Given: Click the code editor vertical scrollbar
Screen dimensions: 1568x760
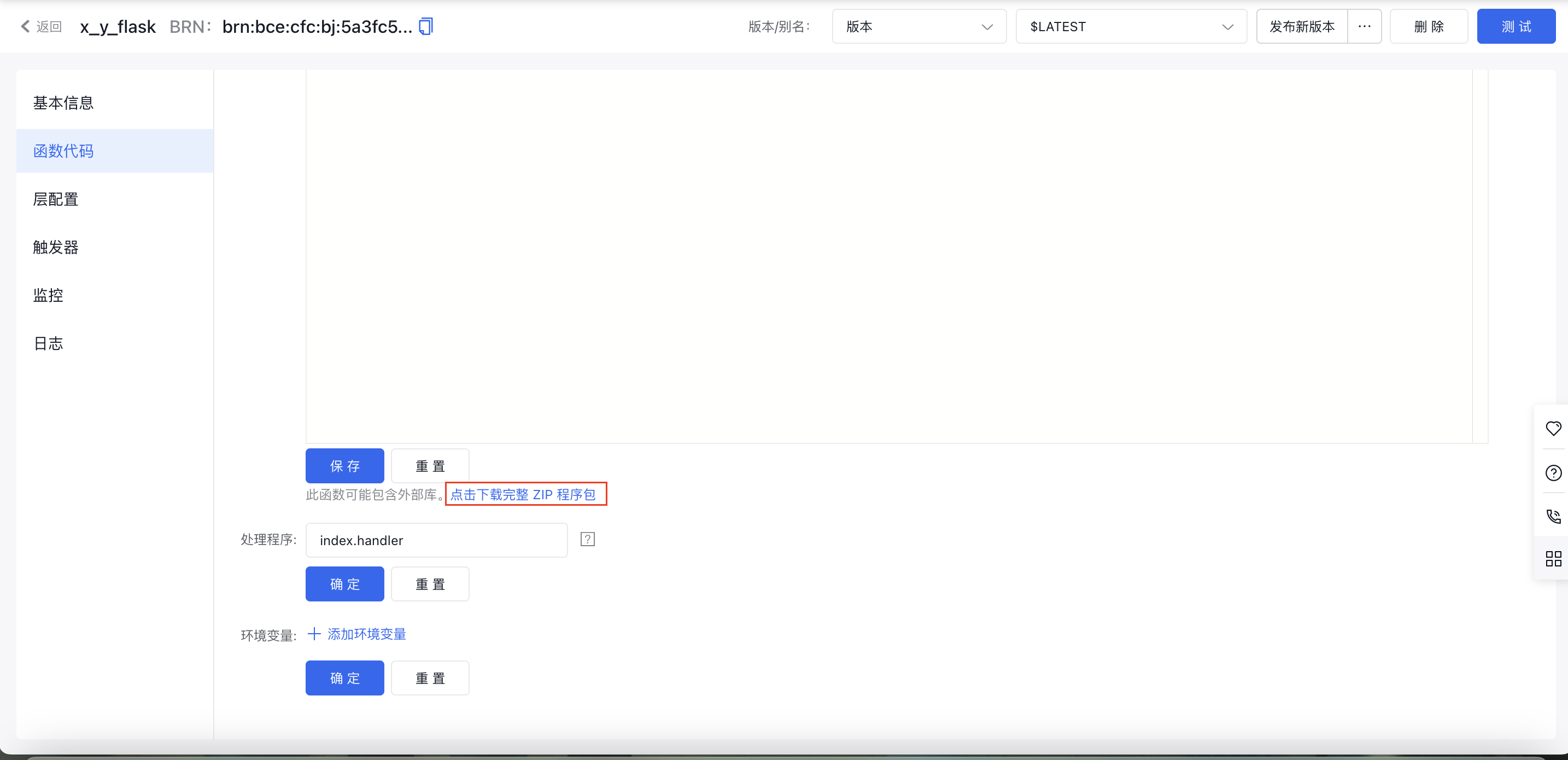Looking at the screenshot, I should (1480, 256).
